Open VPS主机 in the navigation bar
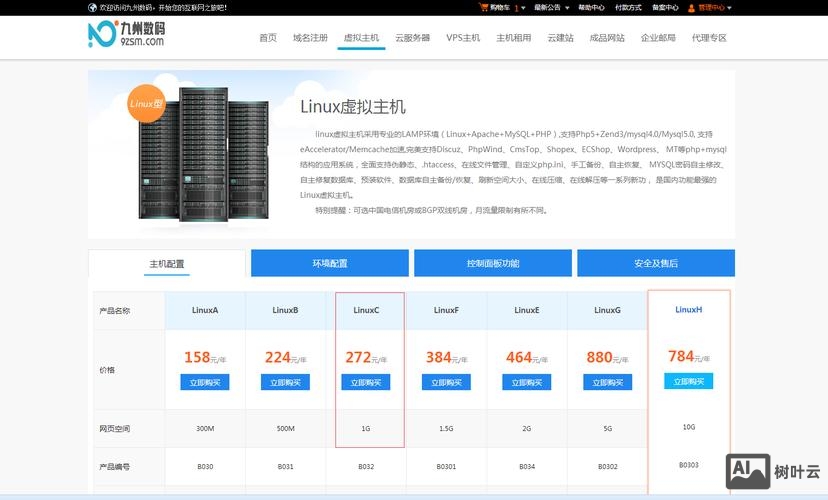828x500 pixels. point(463,37)
